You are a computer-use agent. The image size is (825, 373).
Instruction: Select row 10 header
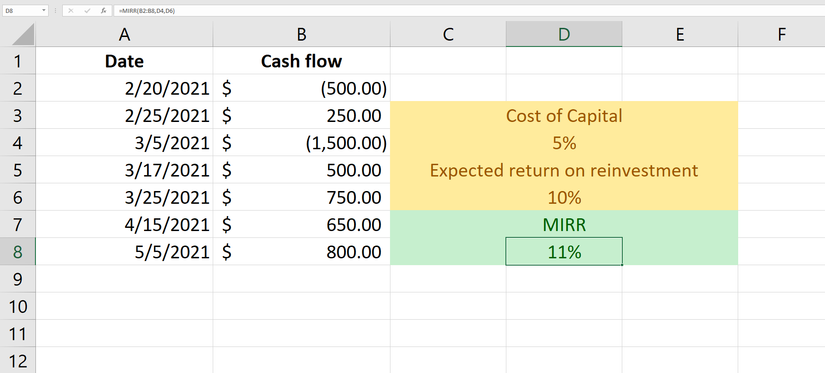point(18,306)
